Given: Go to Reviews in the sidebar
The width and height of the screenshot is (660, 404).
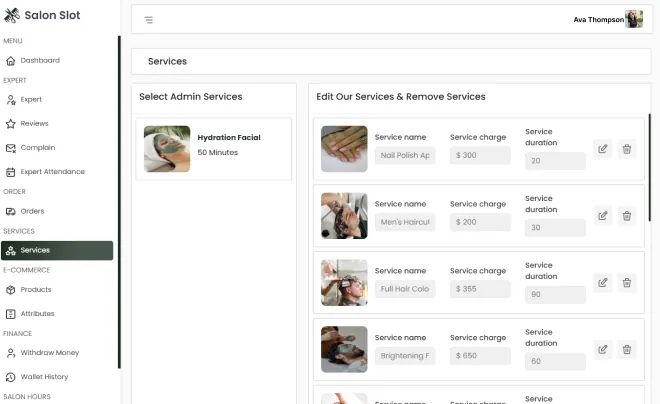Looking at the screenshot, I should pyautogui.click(x=57, y=124).
